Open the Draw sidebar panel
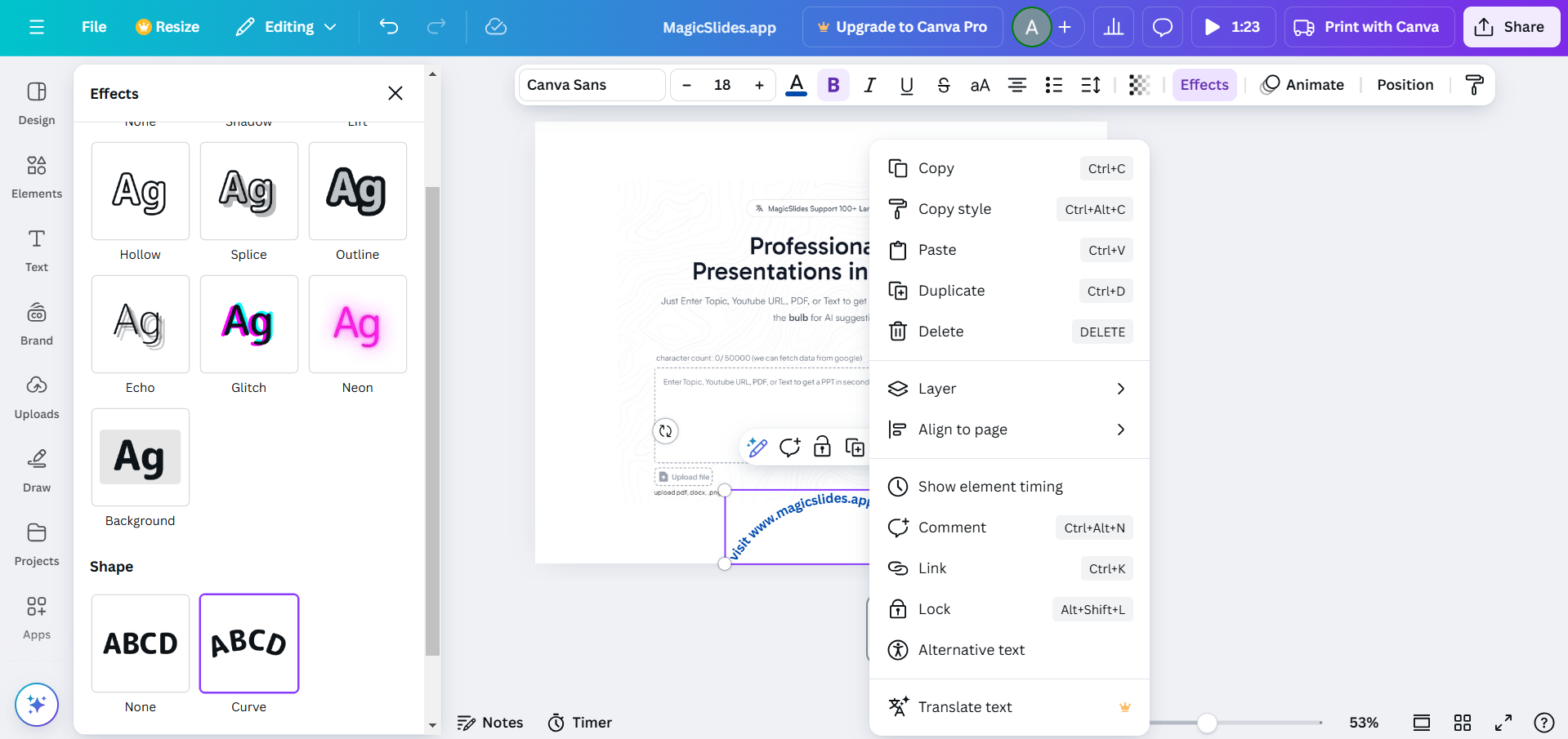The width and height of the screenshot is (1568, 739). (x=37, y=471)
